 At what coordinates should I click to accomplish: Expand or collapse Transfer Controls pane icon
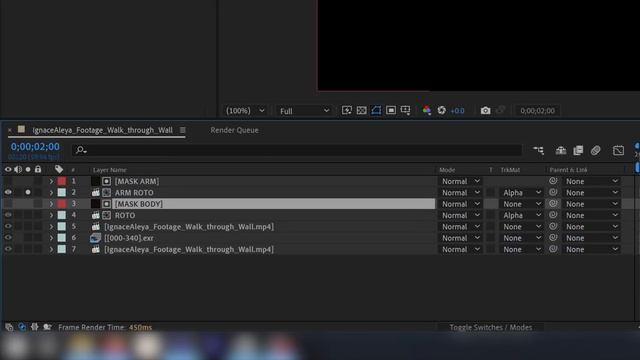[22, 327]
